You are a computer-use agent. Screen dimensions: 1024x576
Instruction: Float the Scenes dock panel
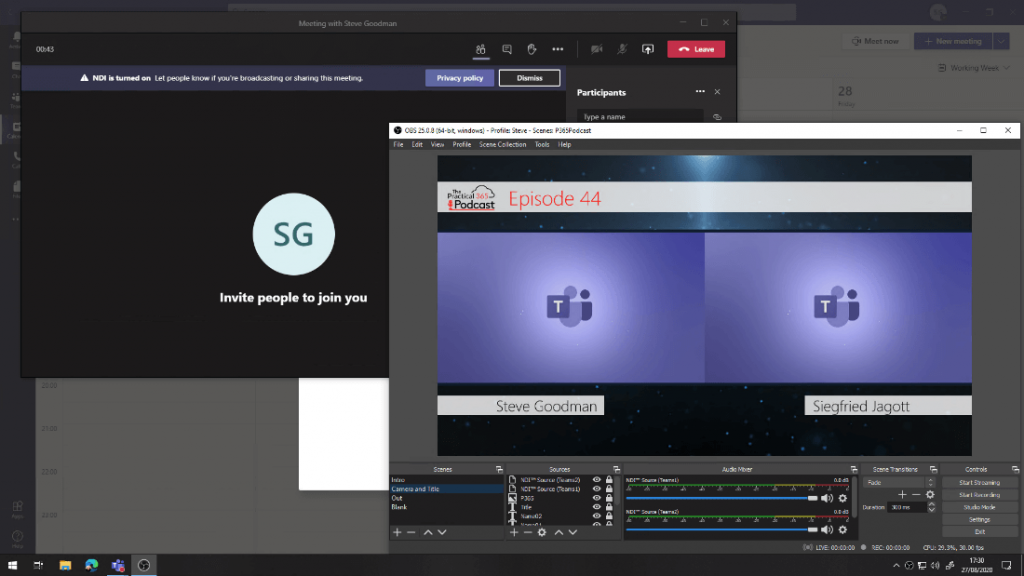499,470
